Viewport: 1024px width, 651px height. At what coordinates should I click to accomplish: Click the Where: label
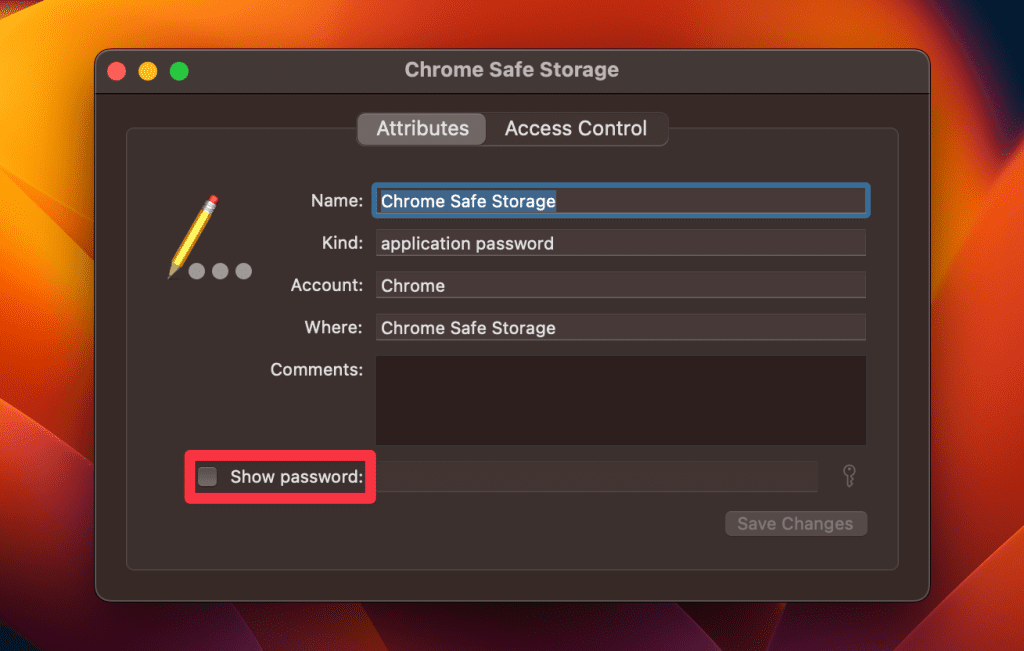[x=333, y=328]
